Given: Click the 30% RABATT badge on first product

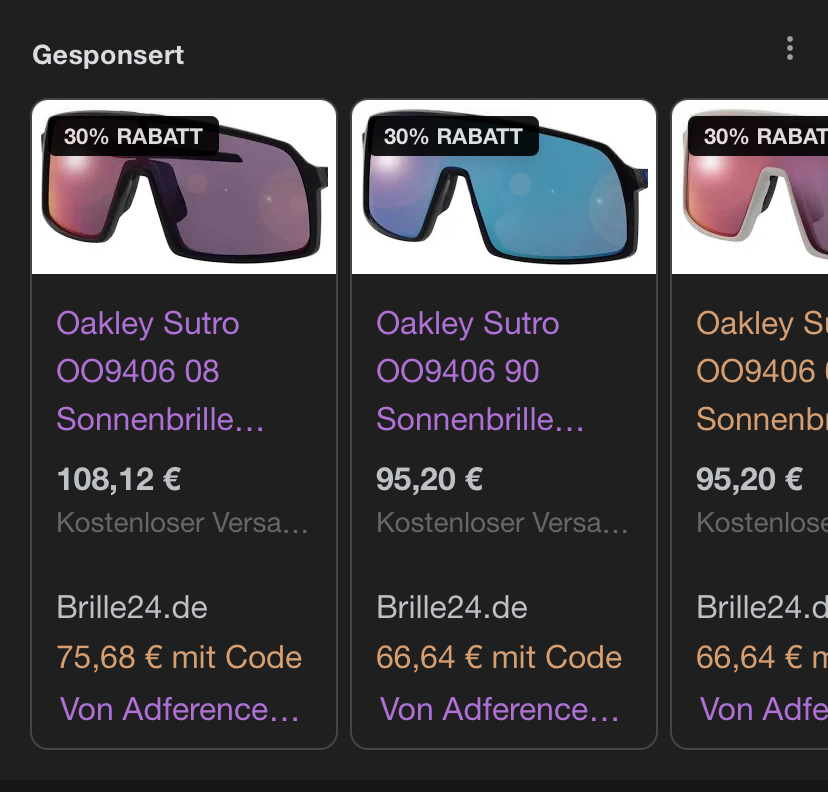Looking at the screenshot, I should (x=133, y=137).
